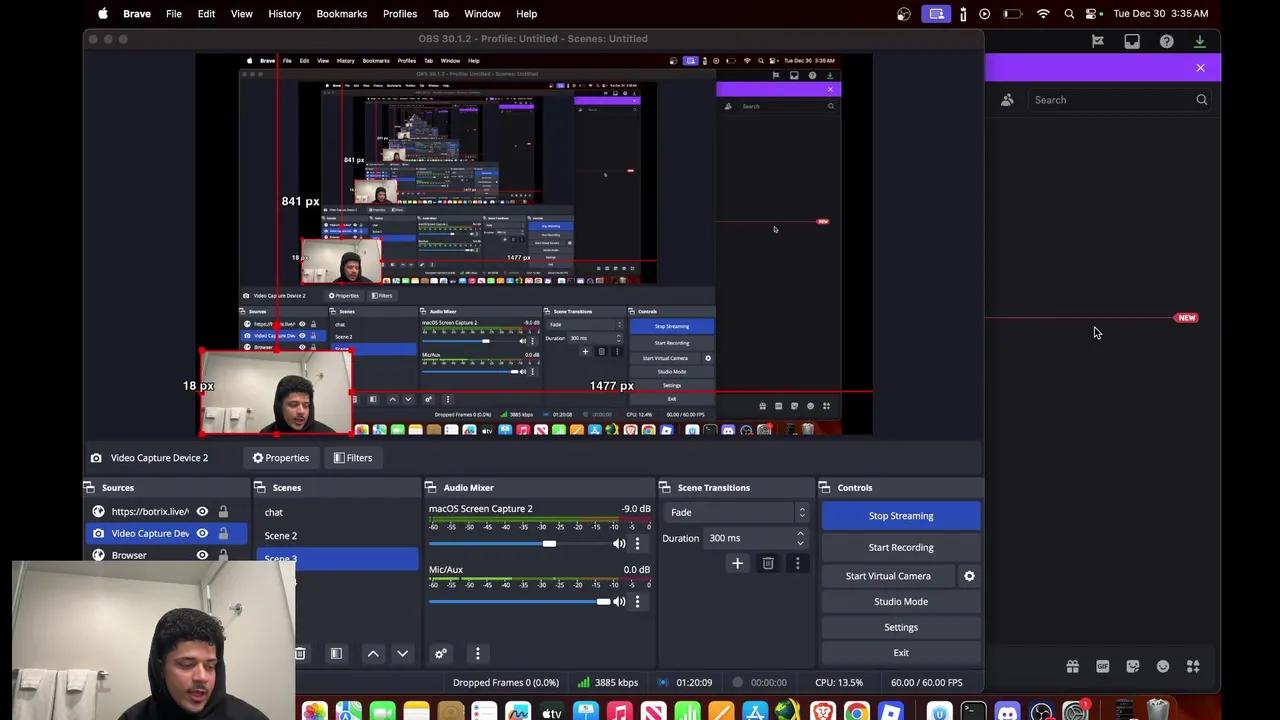The height and width of the screenshot is (720, 1280).
Task: Click the Scenes filter icon
Action: pyautogui.click(x=336, y=653)
